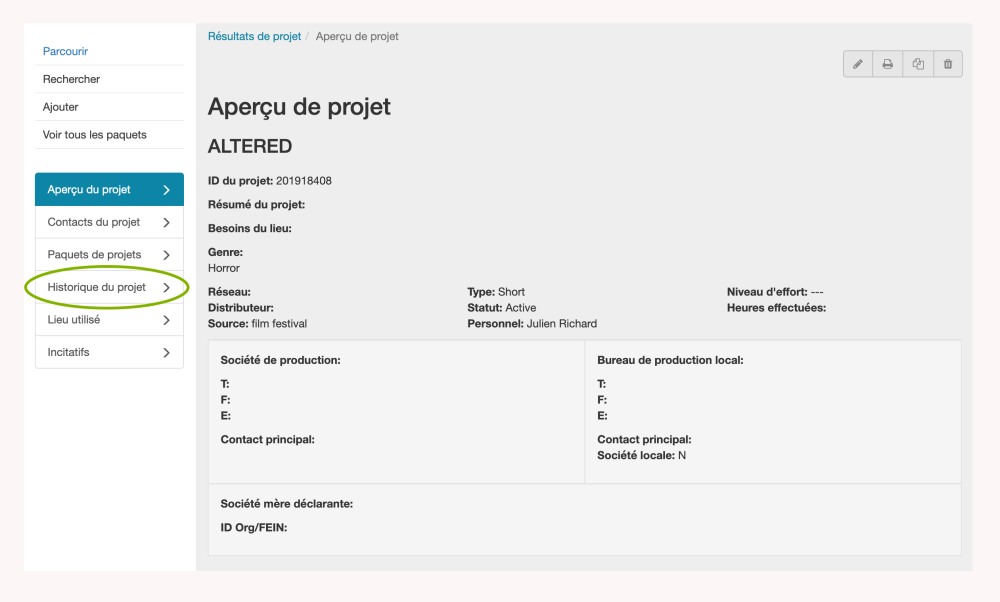
Task: Go to Paquets de projets
Action: [x=95, y=255]
